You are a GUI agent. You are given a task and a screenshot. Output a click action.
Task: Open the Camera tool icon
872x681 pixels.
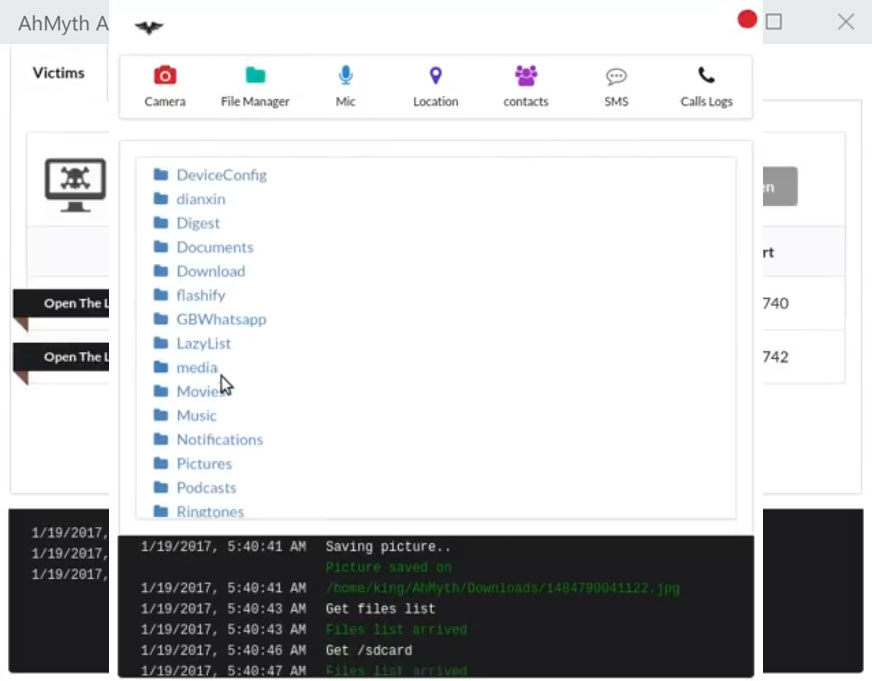165,75
